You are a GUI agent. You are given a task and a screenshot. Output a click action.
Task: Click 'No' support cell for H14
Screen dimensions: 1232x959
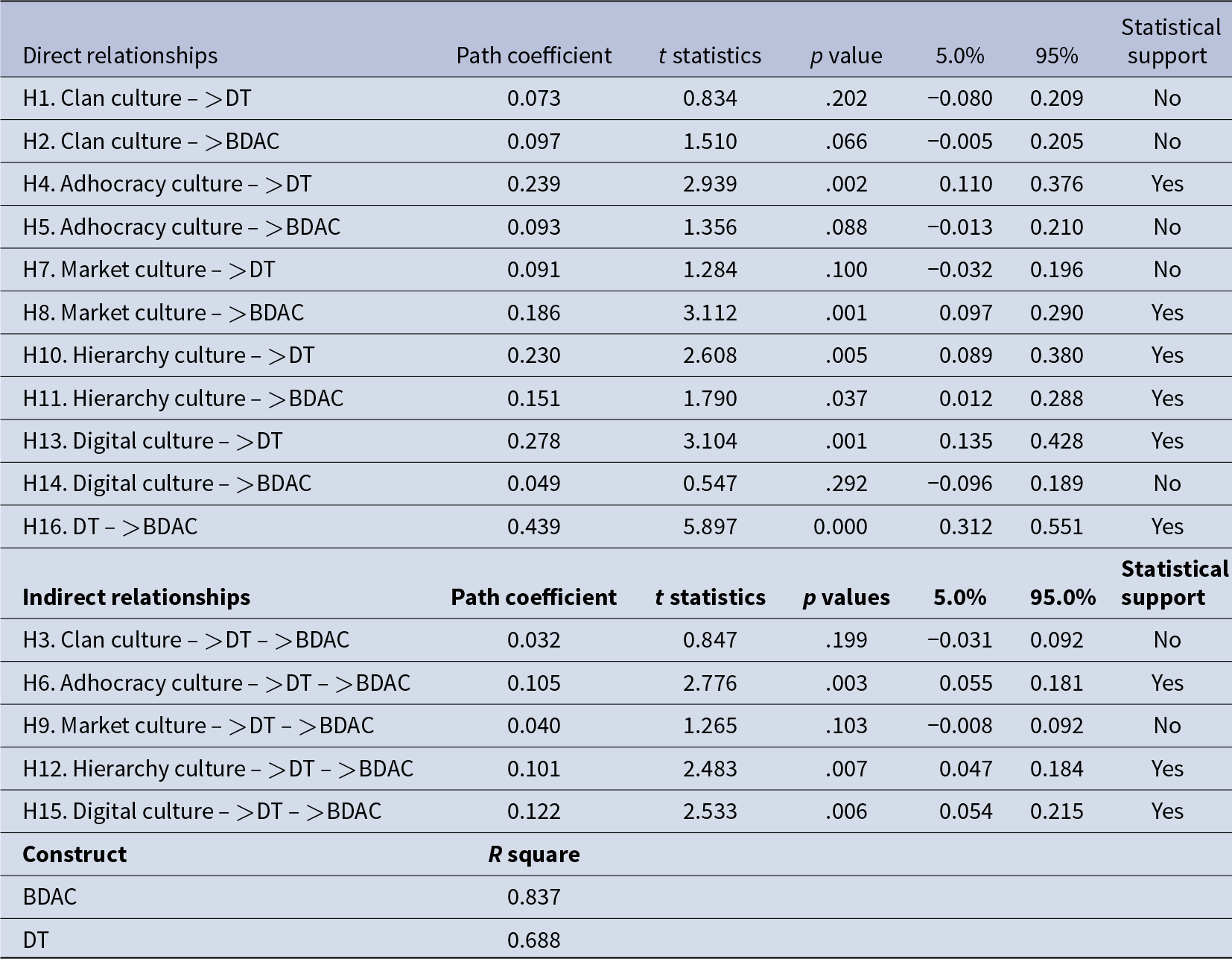click(1167, 484)
